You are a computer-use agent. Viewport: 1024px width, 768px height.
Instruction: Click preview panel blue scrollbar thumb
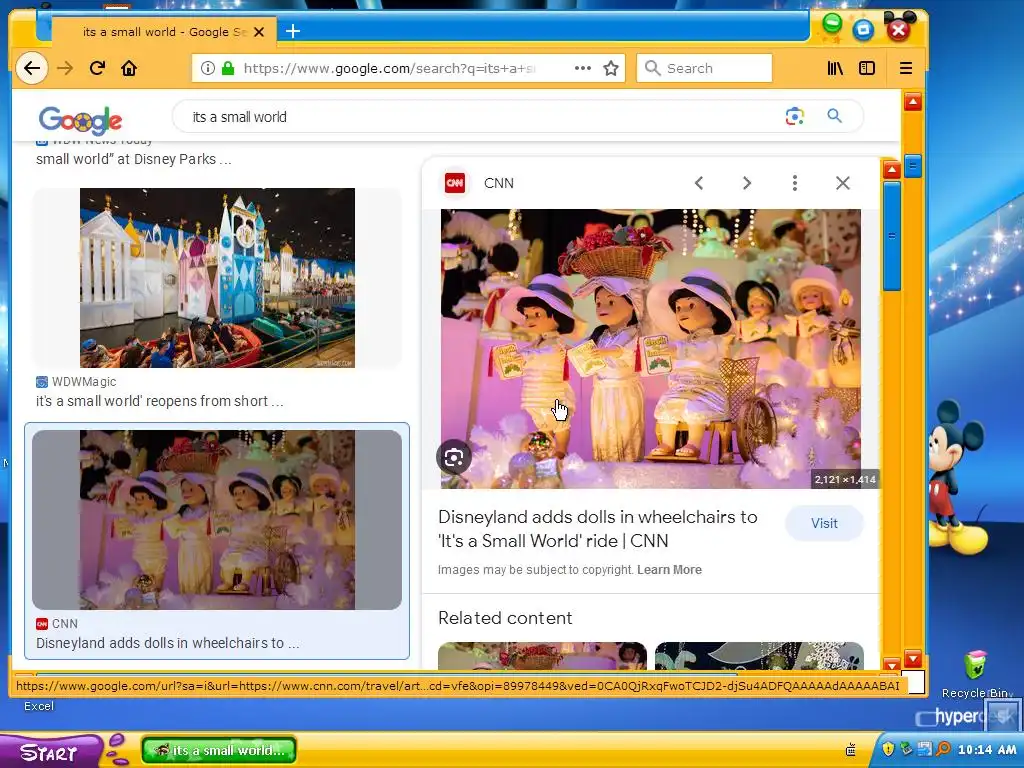coord(891,236)
